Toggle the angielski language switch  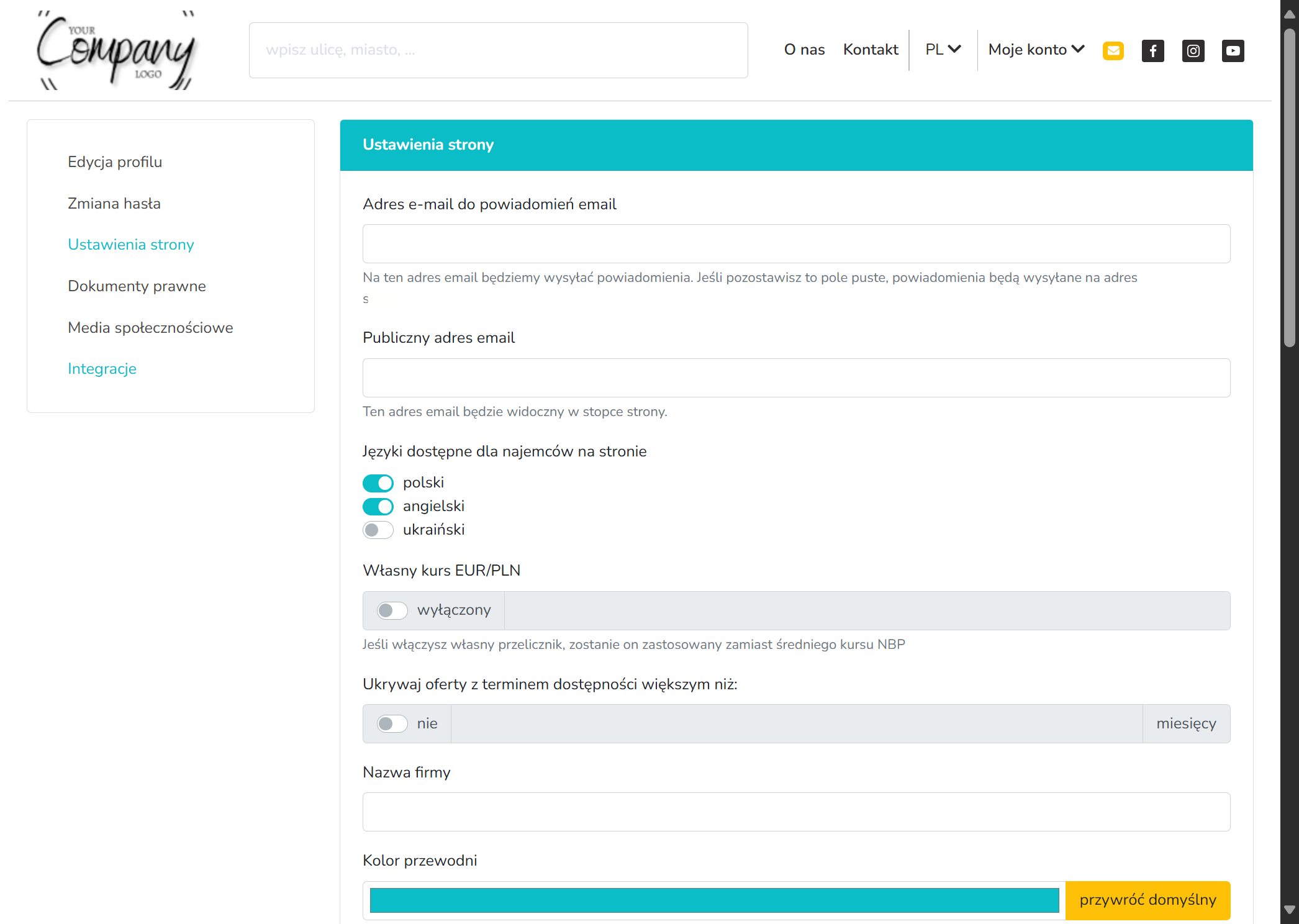tap(378, 507)
